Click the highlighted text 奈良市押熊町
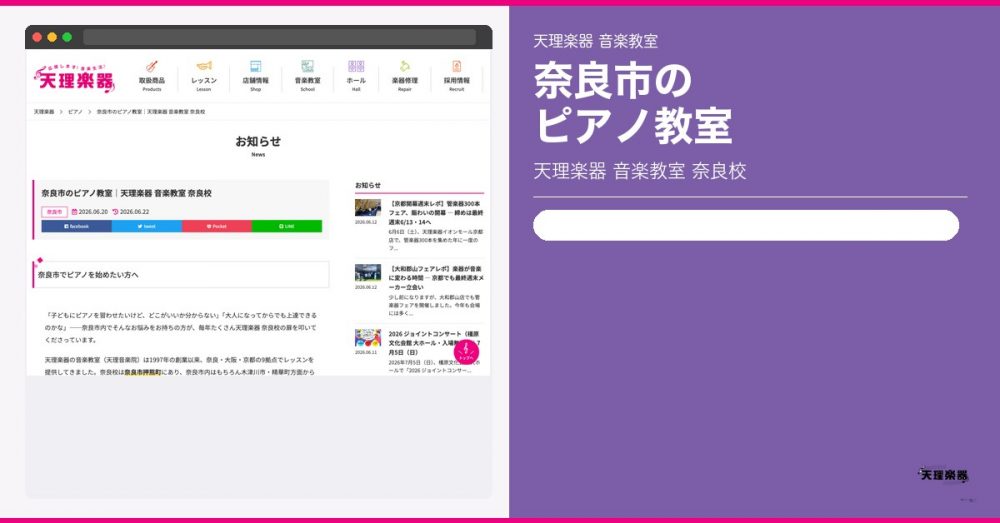Image resolution: width=1000 pixels, height=523 pixels. tap(143, 372)
